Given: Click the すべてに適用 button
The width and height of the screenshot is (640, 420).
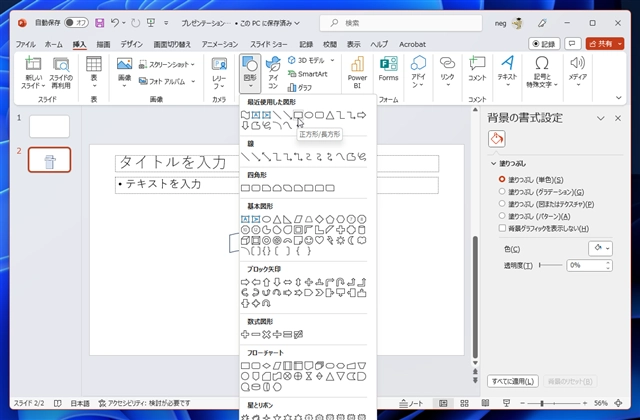Looking at the screenshot, I should pos(513,382).
